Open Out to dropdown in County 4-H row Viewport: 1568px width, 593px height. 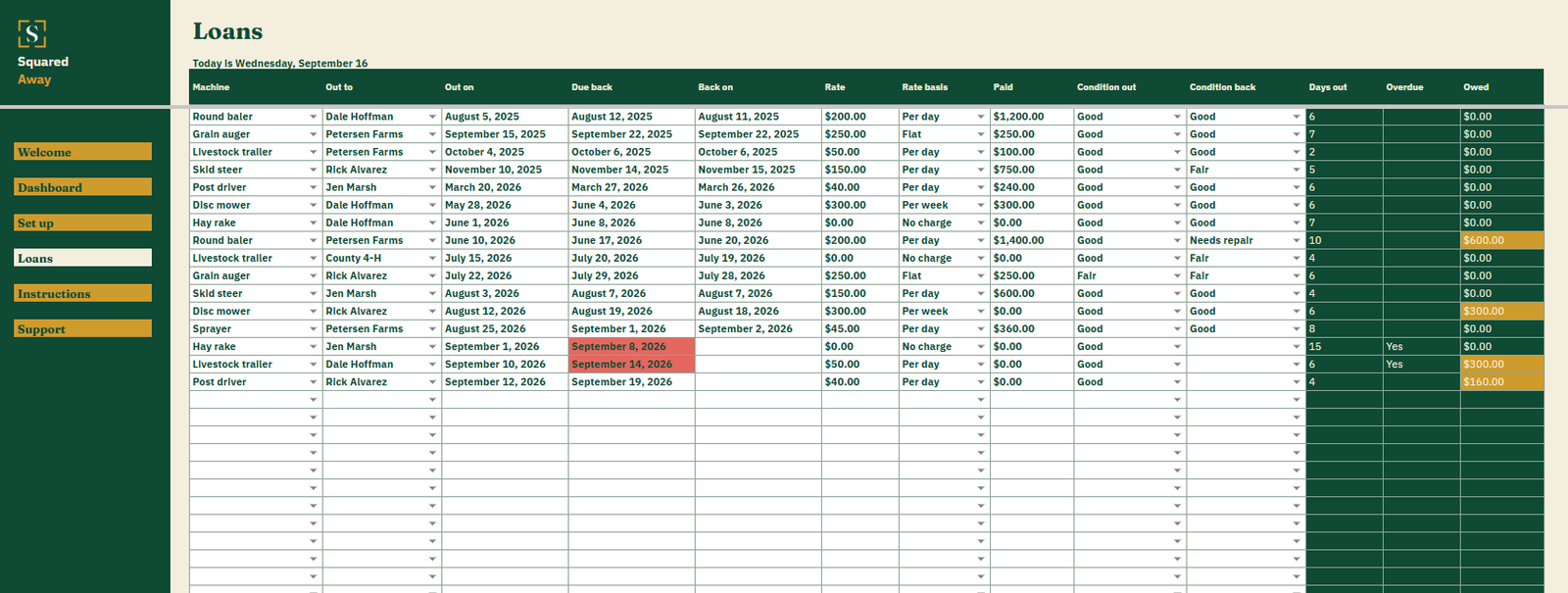[x=432, y=258]
